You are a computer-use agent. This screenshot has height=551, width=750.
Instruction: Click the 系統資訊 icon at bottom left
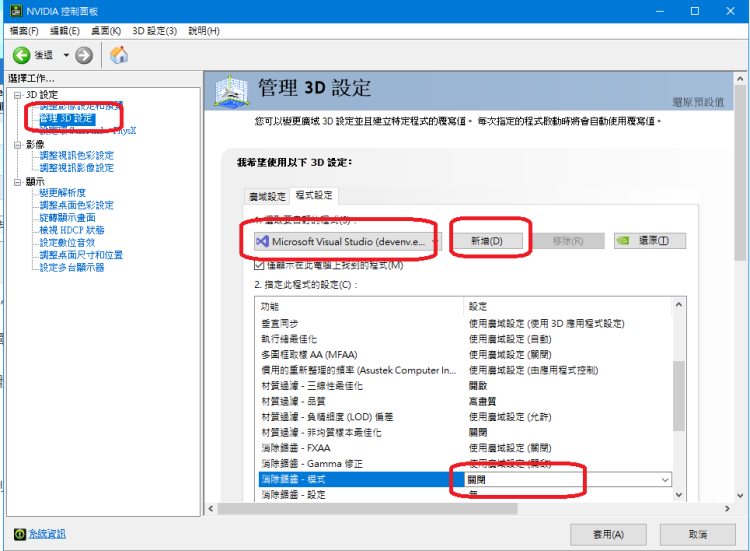[20, 534]
